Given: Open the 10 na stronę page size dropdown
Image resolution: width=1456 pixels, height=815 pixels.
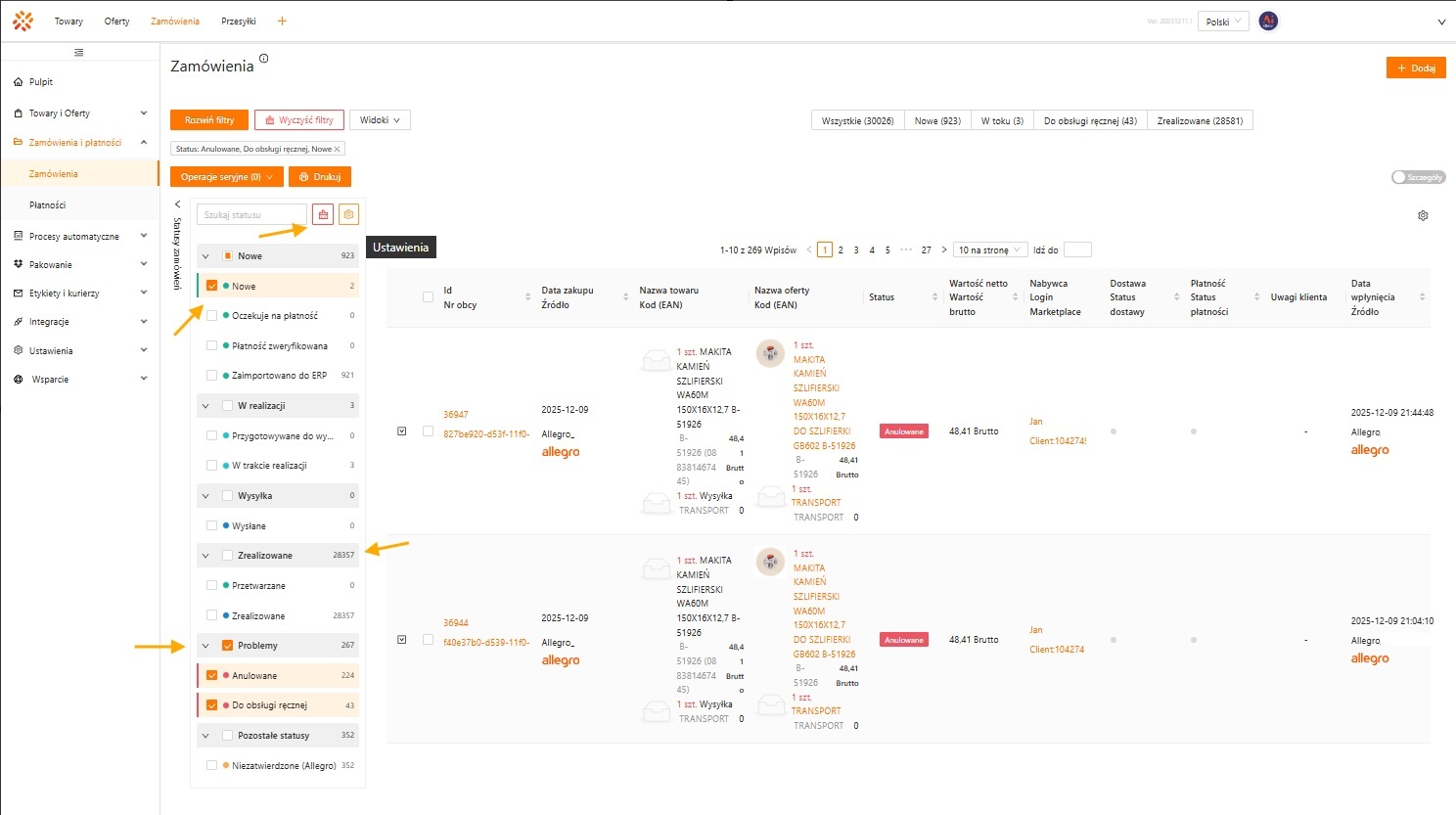Looking at the screenshot, I should click(x=989, y=249).
